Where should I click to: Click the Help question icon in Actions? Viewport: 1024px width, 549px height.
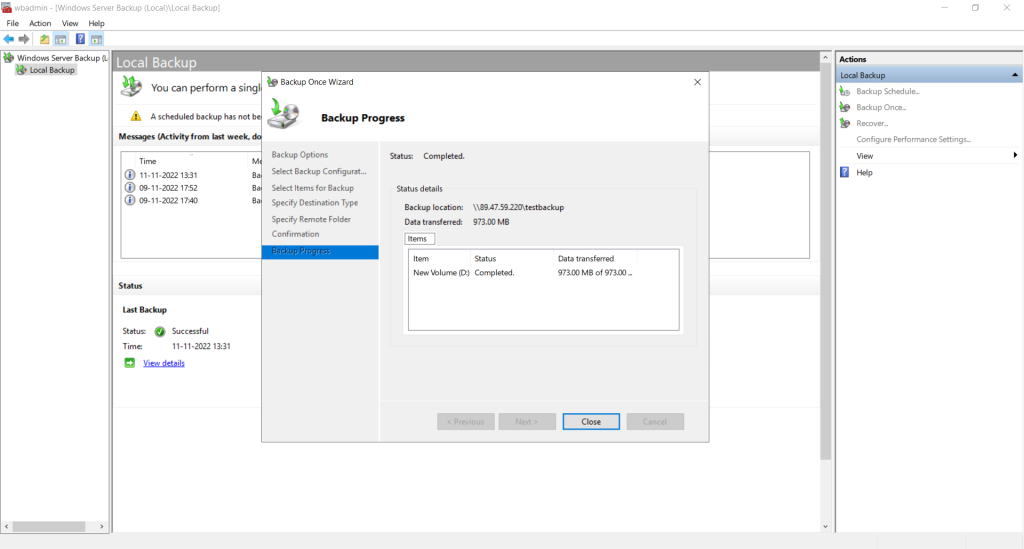tap(844, 172)
